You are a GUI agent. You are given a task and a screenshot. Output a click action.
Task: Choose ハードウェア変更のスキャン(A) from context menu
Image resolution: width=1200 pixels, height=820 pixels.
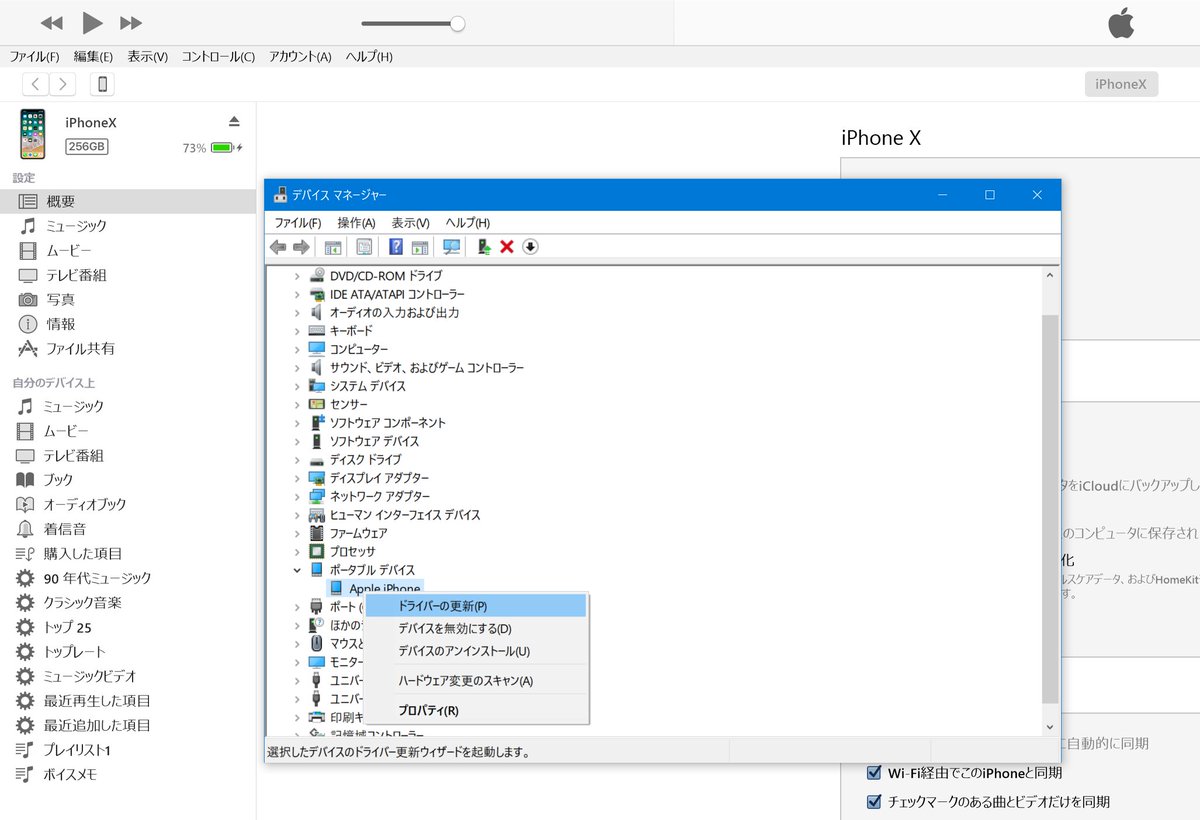476,681
